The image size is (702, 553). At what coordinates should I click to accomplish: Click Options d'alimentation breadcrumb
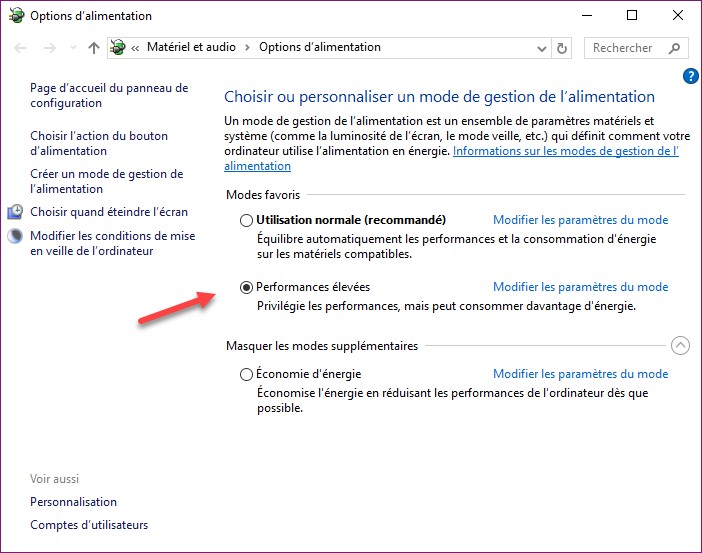coord(320,47)
